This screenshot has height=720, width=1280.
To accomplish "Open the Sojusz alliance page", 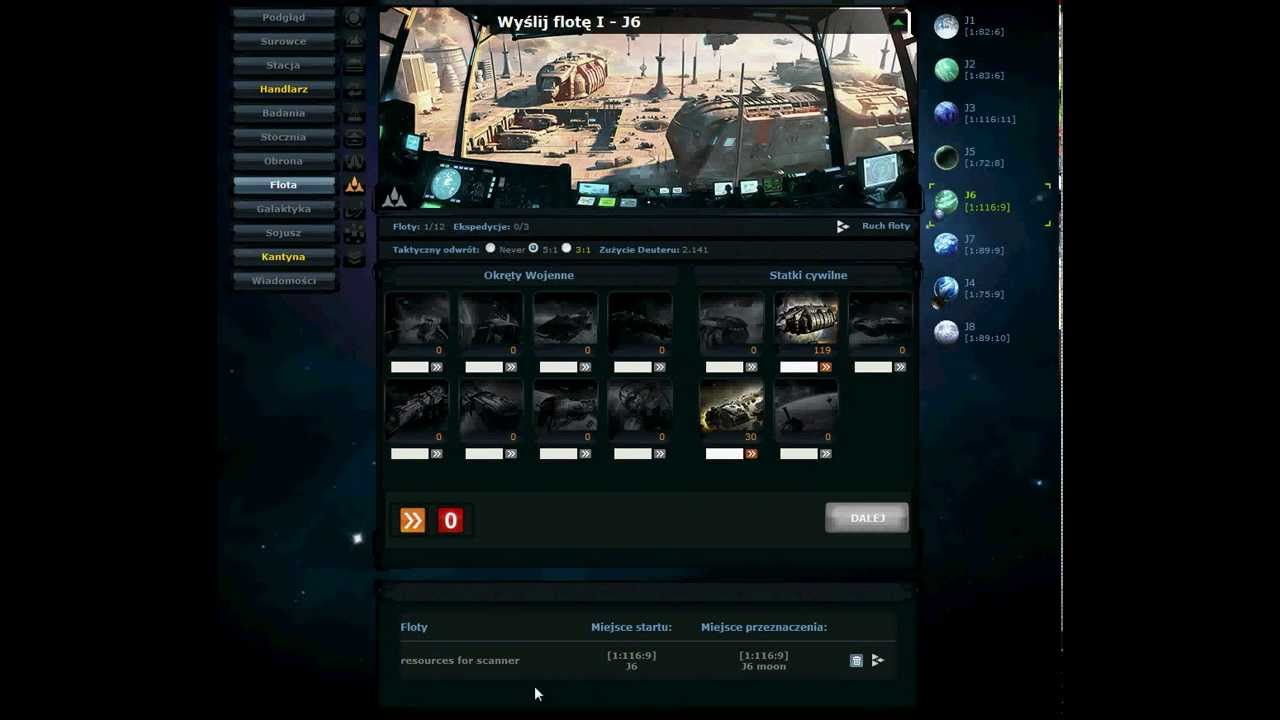I will coord(284,233).
